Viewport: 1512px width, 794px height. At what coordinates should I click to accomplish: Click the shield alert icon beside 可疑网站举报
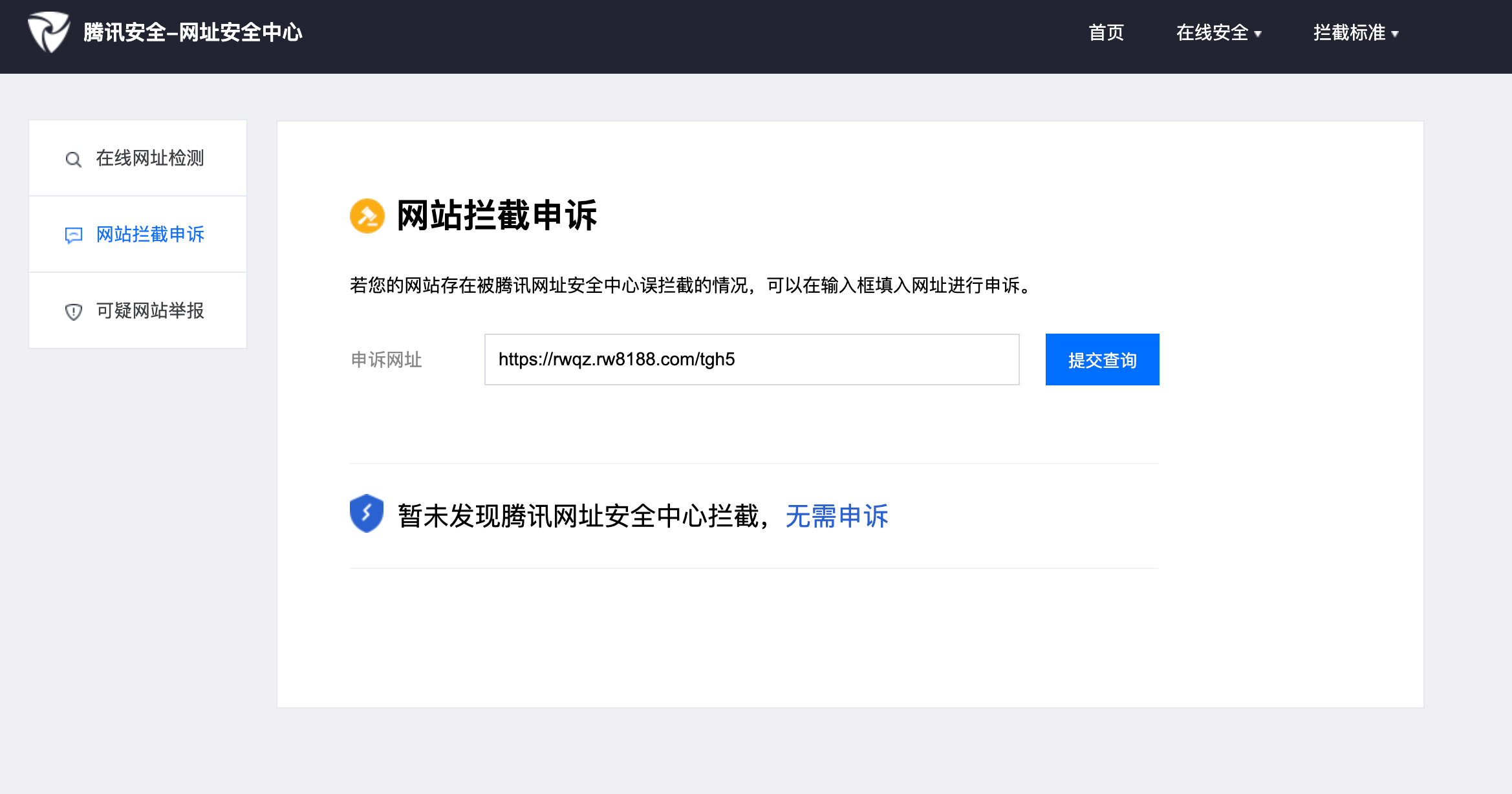tap(74, 312)
